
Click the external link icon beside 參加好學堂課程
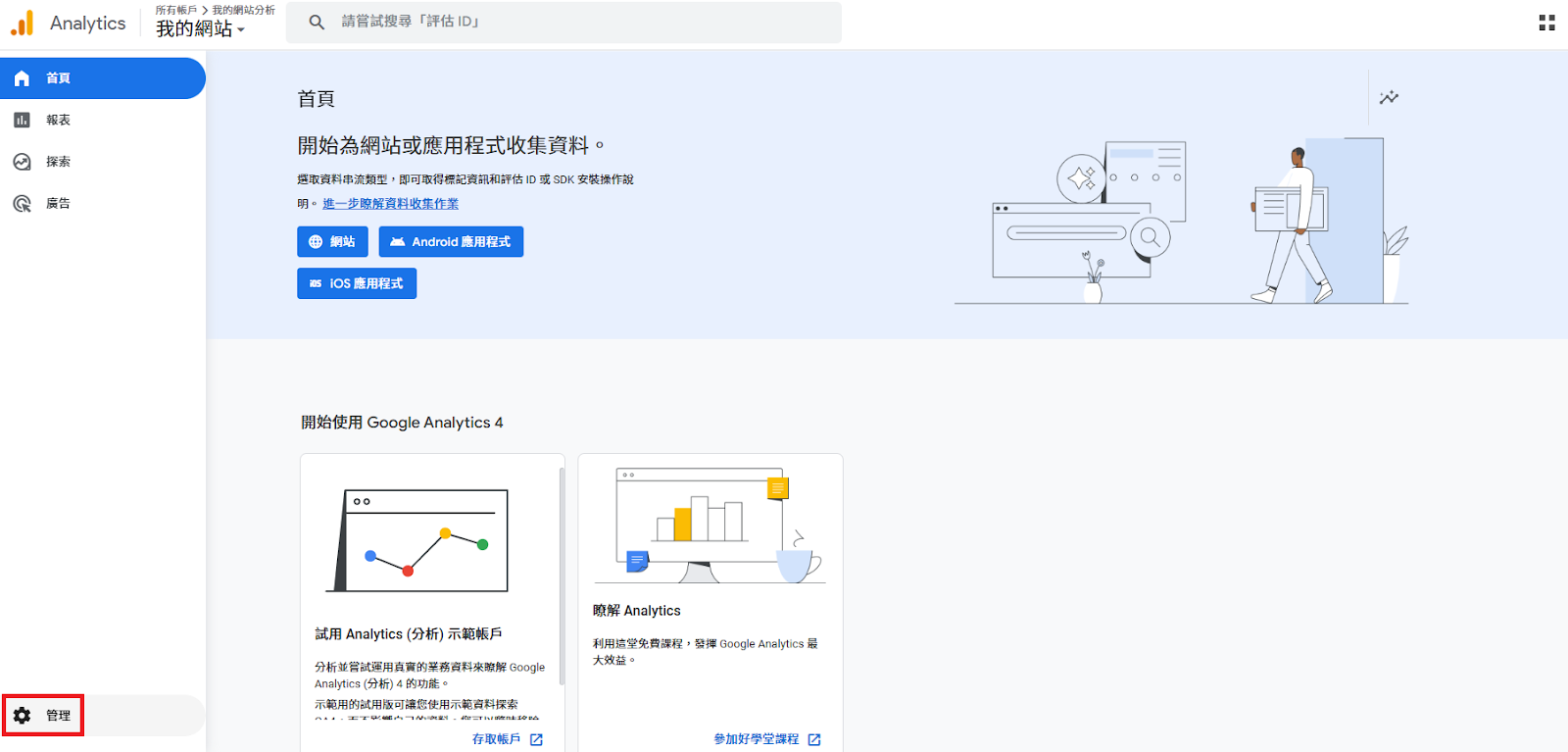click(x=814, y=739)
